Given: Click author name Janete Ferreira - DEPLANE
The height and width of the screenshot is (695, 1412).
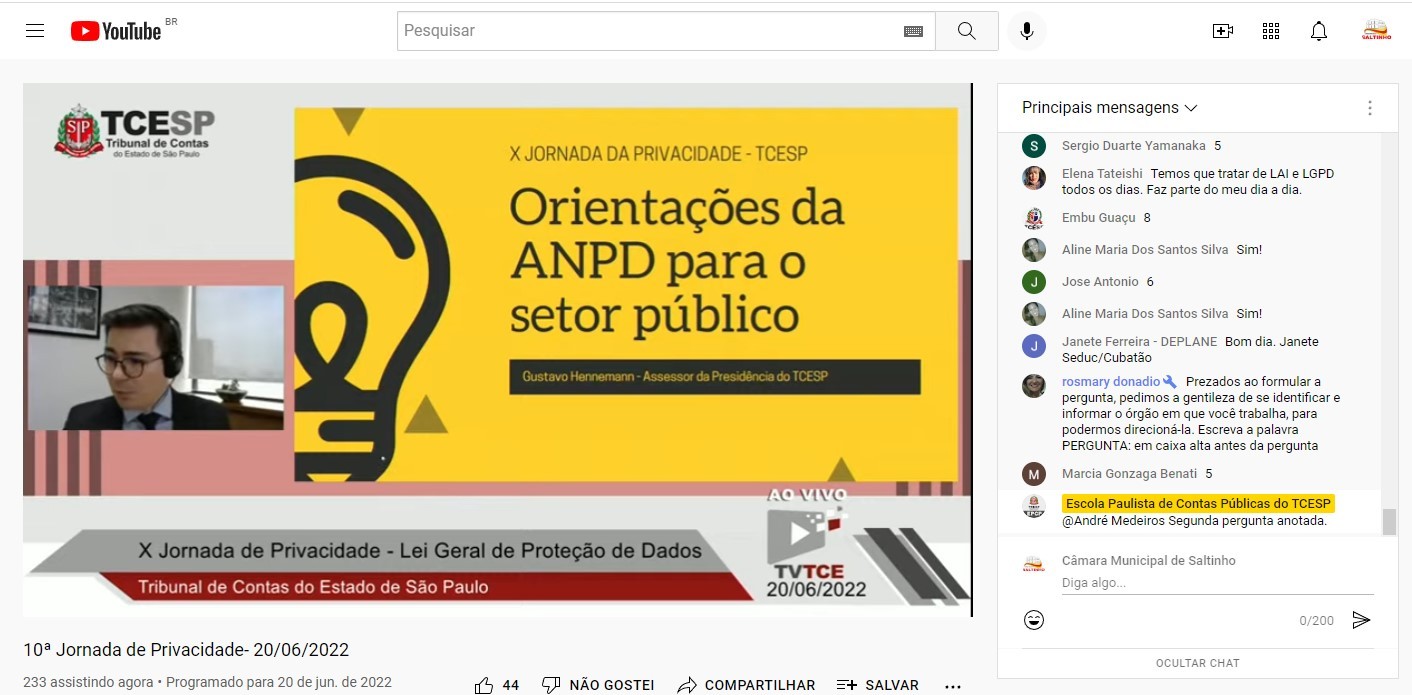Looking at the screenshot, I should click(1139, 342).
